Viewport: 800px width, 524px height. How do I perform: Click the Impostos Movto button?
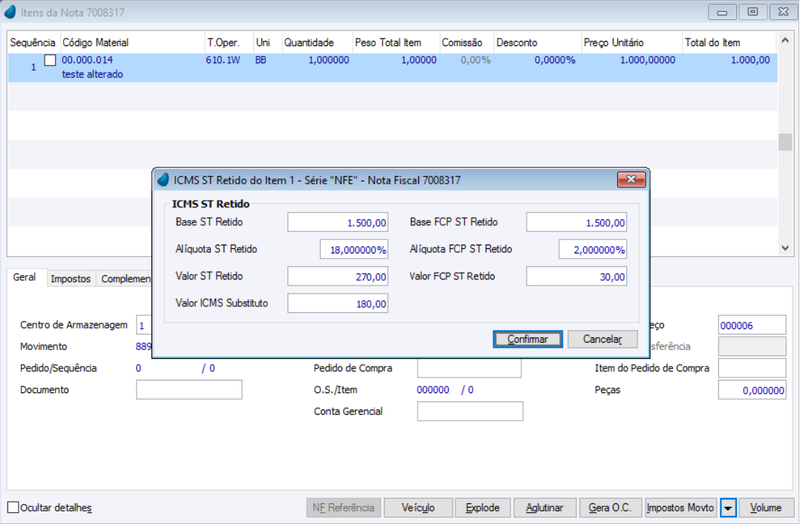coord(680,508)
